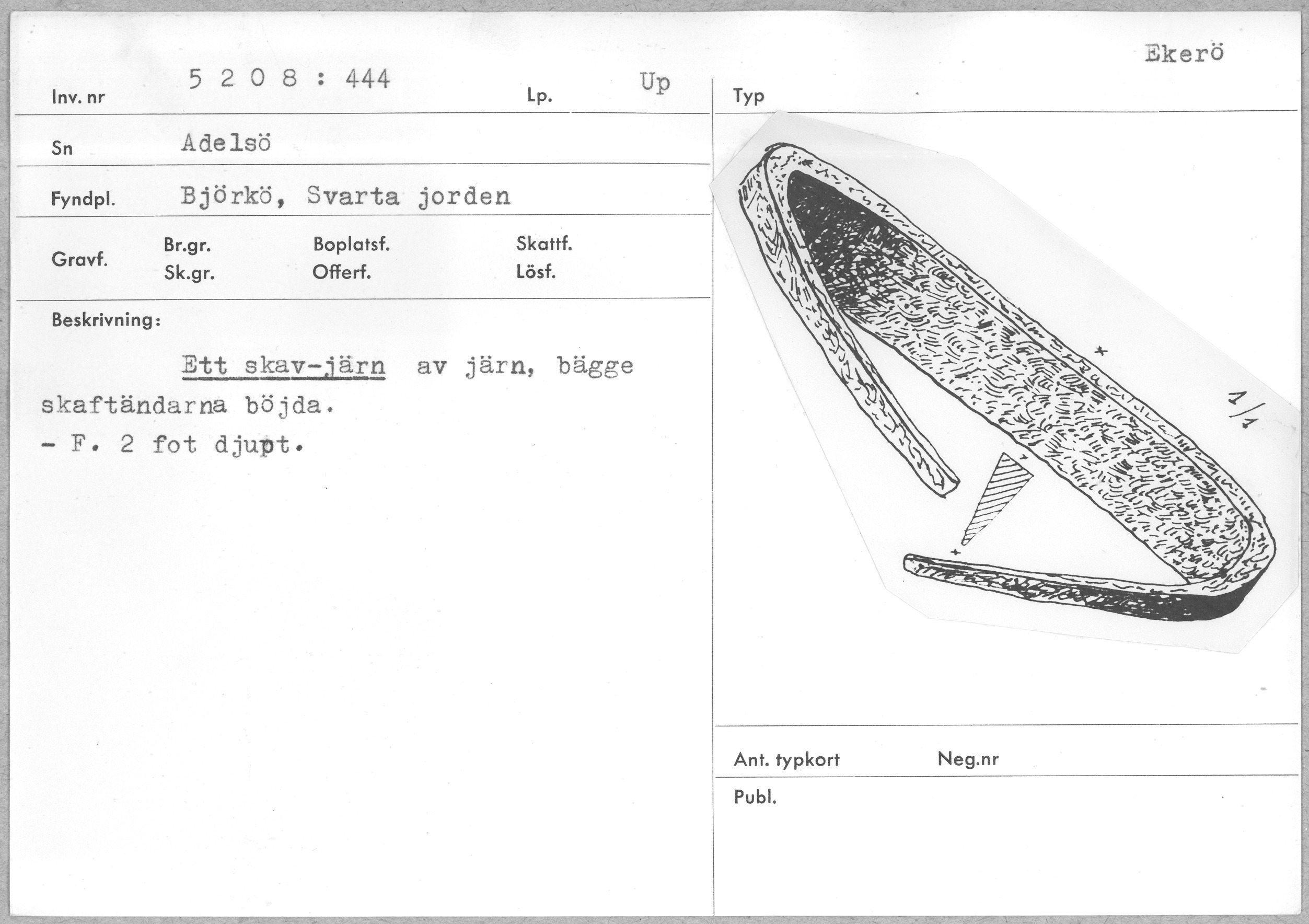Select the Skattf. option label
The width and height of the screenshot is (1309, 924).
coord(544,244)
